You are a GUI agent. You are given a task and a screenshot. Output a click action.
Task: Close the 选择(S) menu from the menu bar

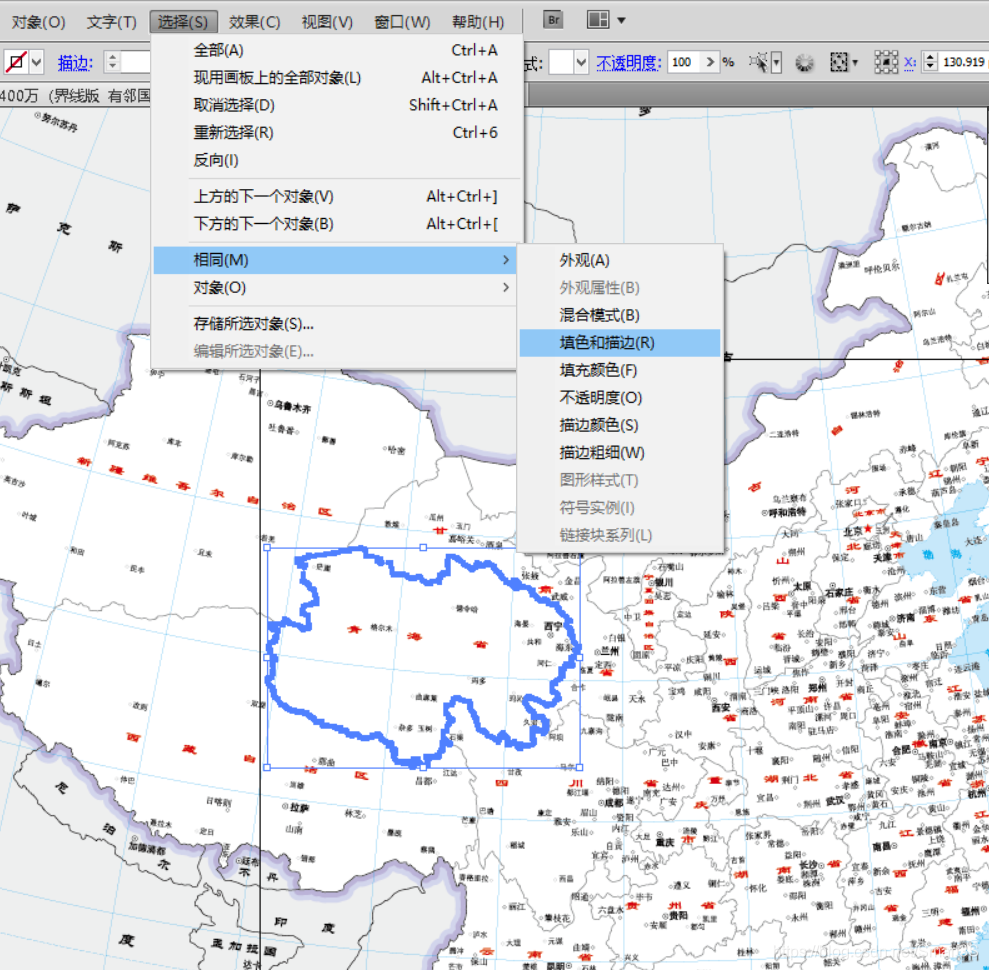click(x=183, y=22)
